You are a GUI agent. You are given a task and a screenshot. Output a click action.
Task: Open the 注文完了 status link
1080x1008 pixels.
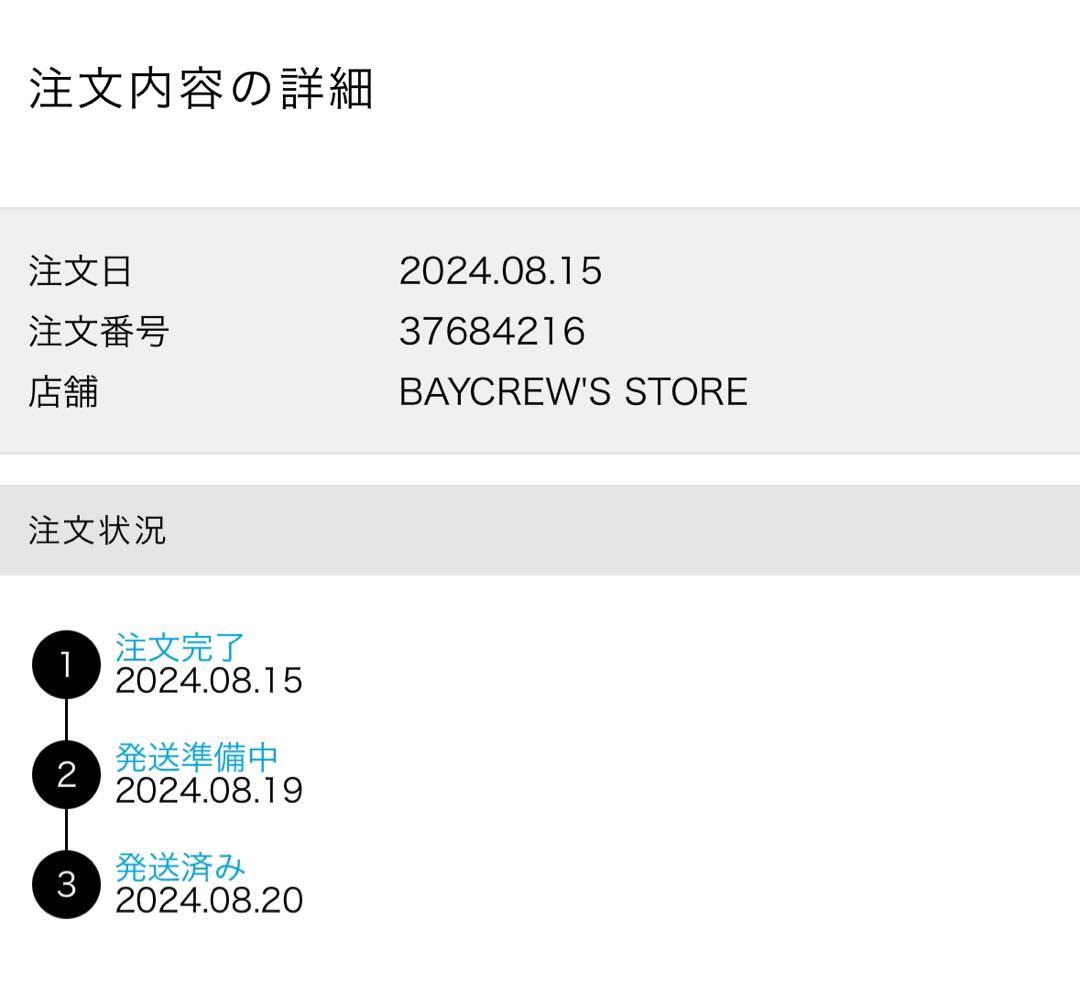coord(180,647)
